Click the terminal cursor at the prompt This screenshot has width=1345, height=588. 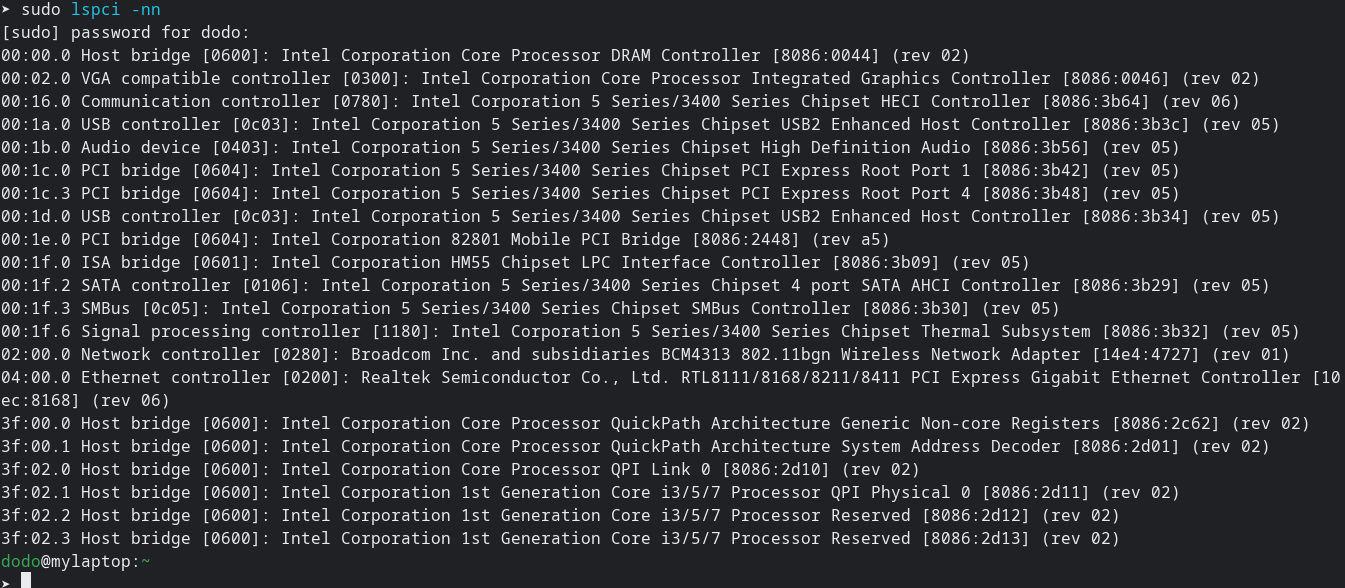(x=26, y=580)
